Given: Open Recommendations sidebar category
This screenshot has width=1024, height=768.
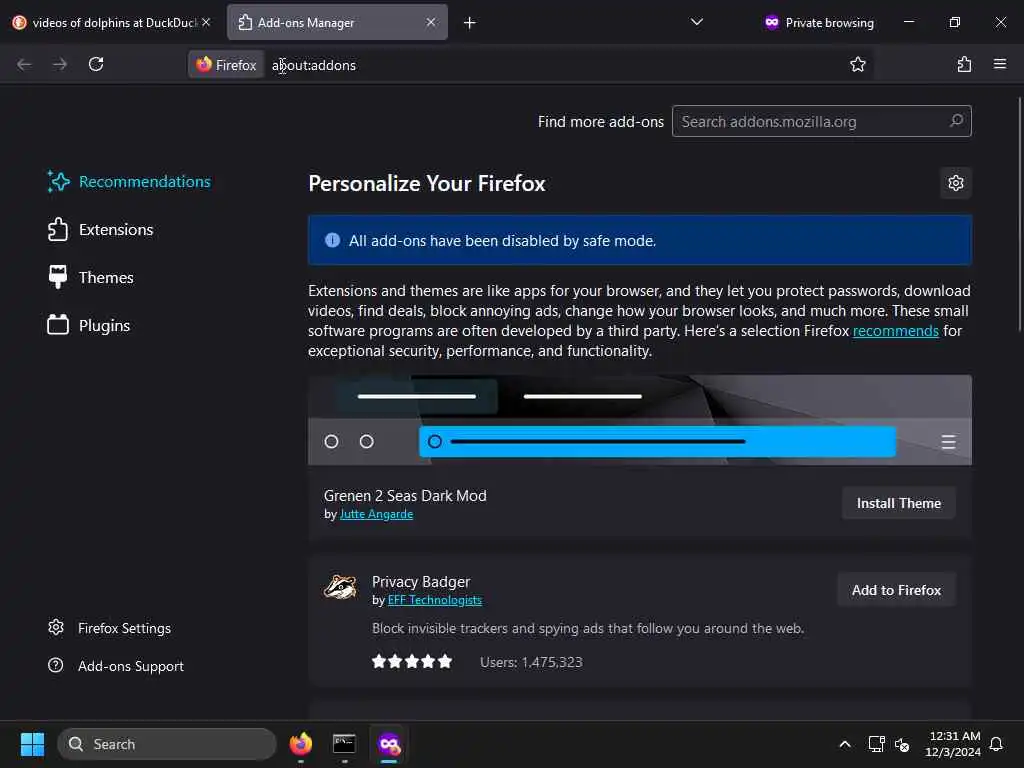Looking at the screenshot, I should (x=129, y=182).
